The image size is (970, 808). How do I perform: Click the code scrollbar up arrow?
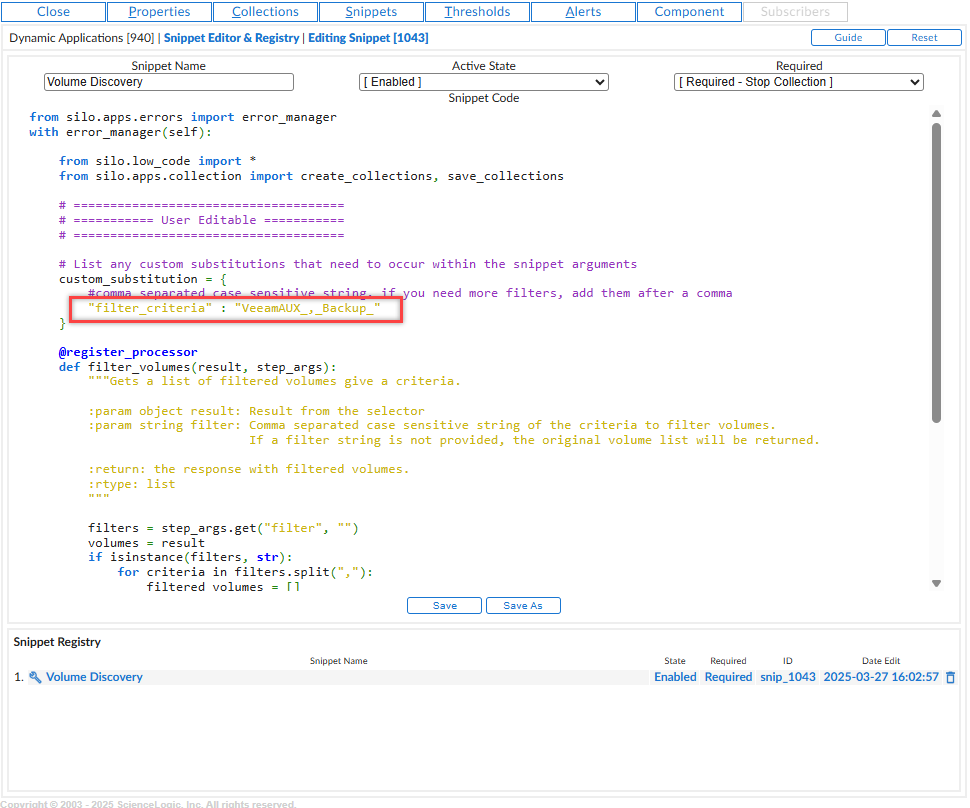coord(937,114)
